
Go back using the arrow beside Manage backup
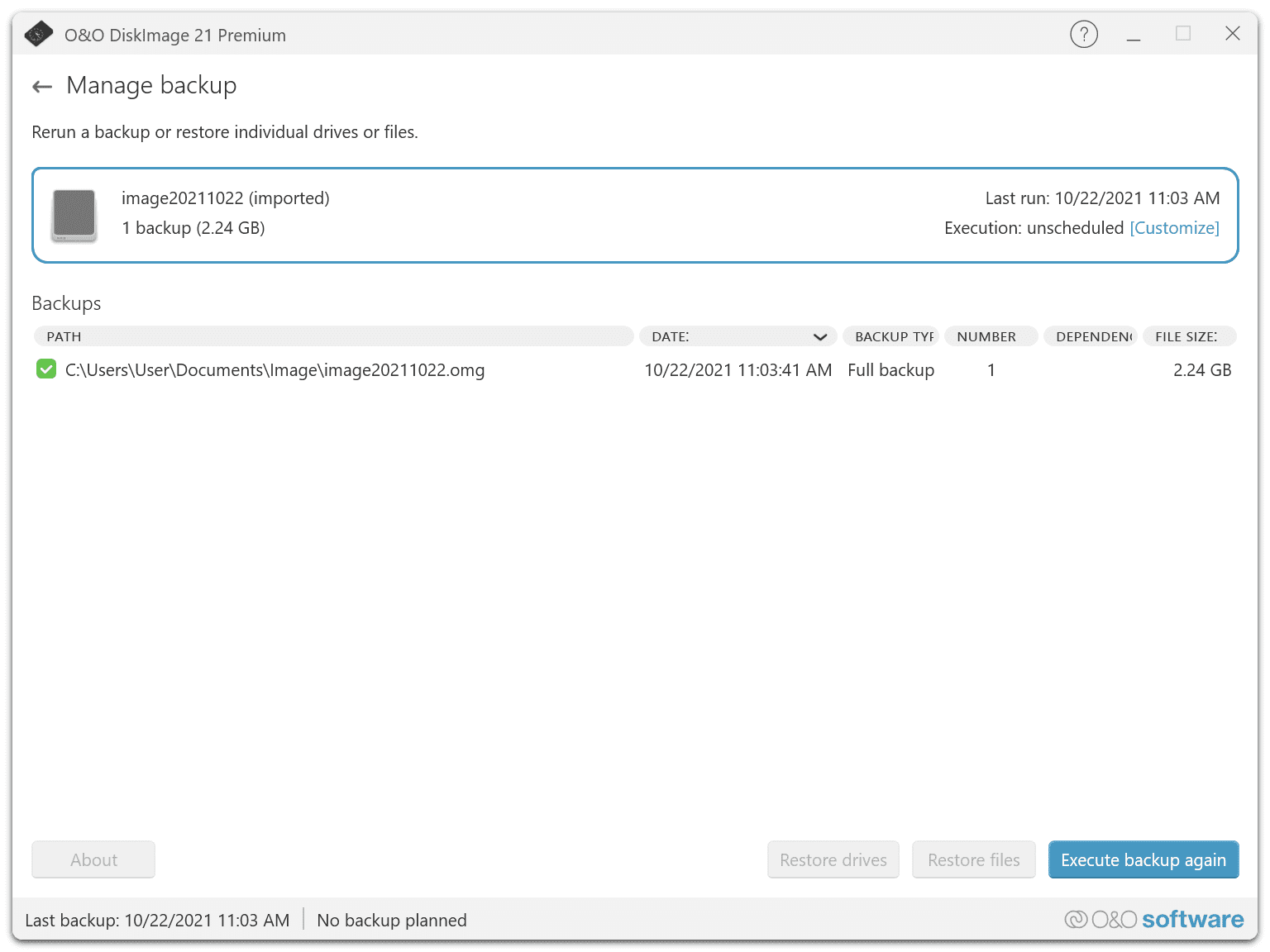[x=42, y=86]
